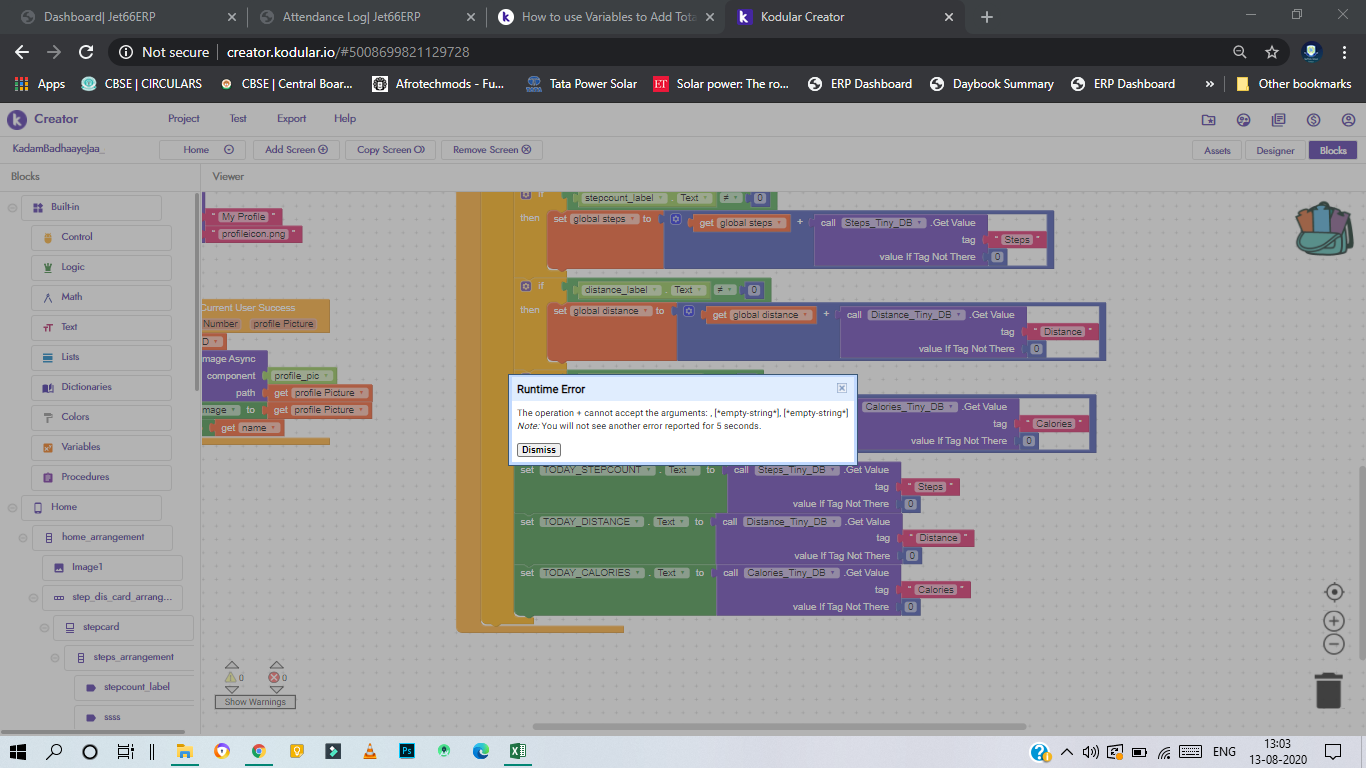Toggle Show Warnings in the workspace
Image resolution: width=1366 pixels, height=768 pixels.
254,701
